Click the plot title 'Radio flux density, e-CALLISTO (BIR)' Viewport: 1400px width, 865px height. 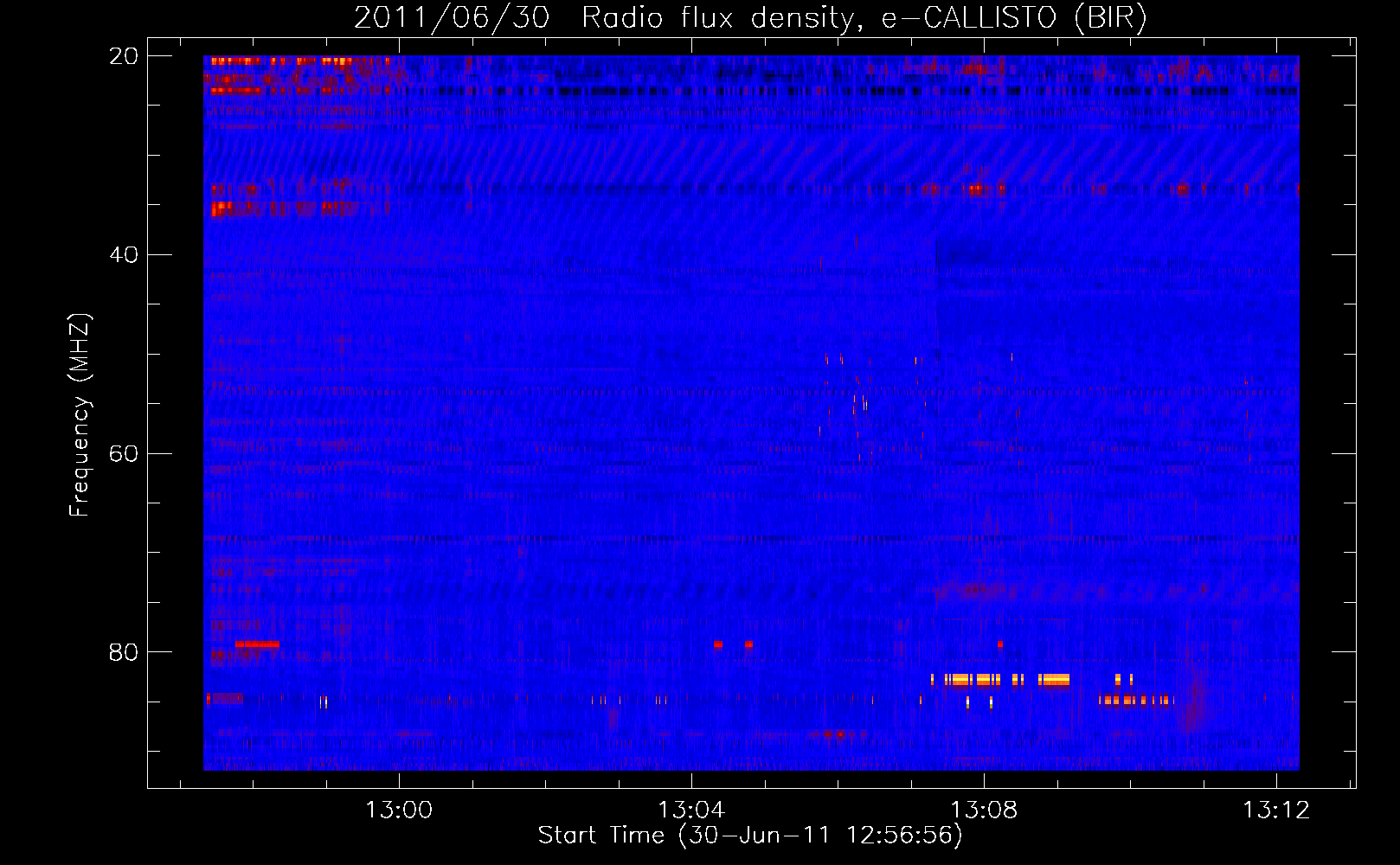[864, 18]
